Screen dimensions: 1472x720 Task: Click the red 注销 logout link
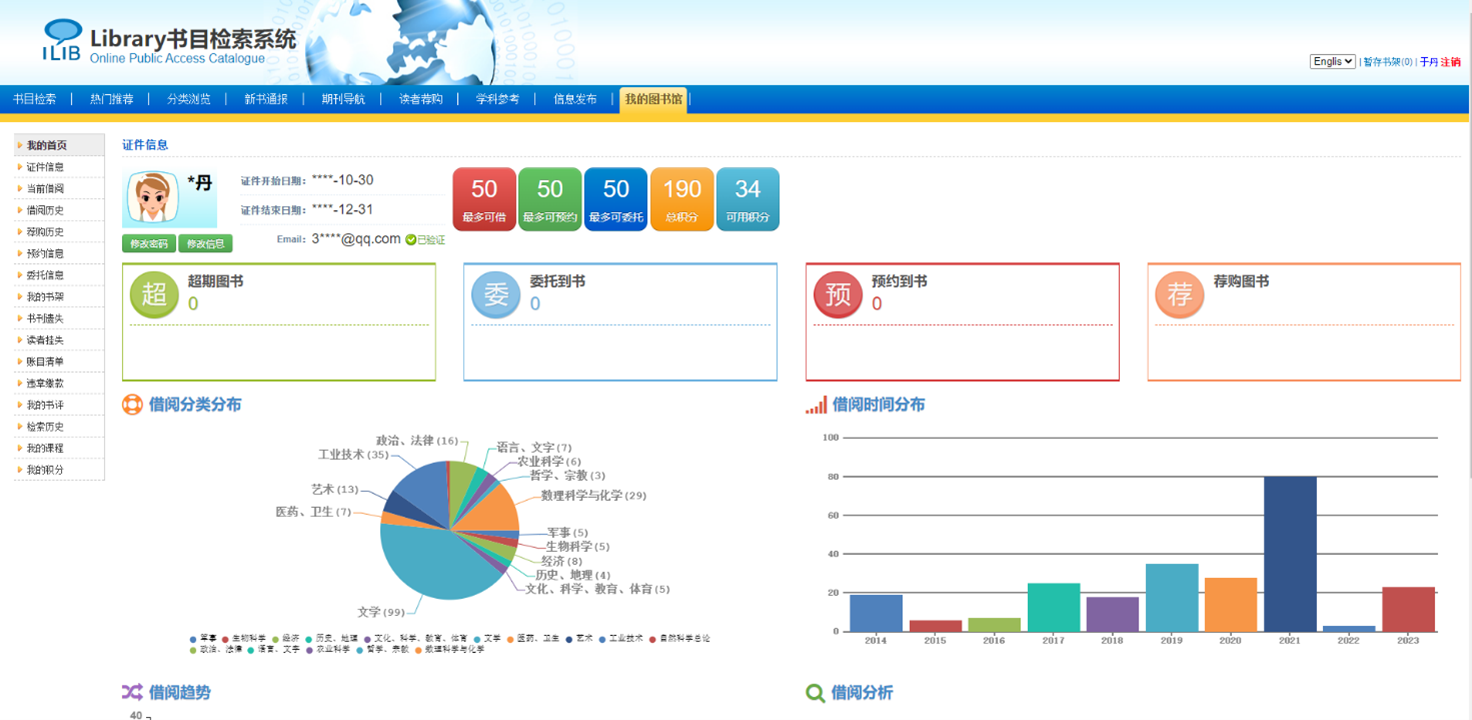(x=1450, y=62)
